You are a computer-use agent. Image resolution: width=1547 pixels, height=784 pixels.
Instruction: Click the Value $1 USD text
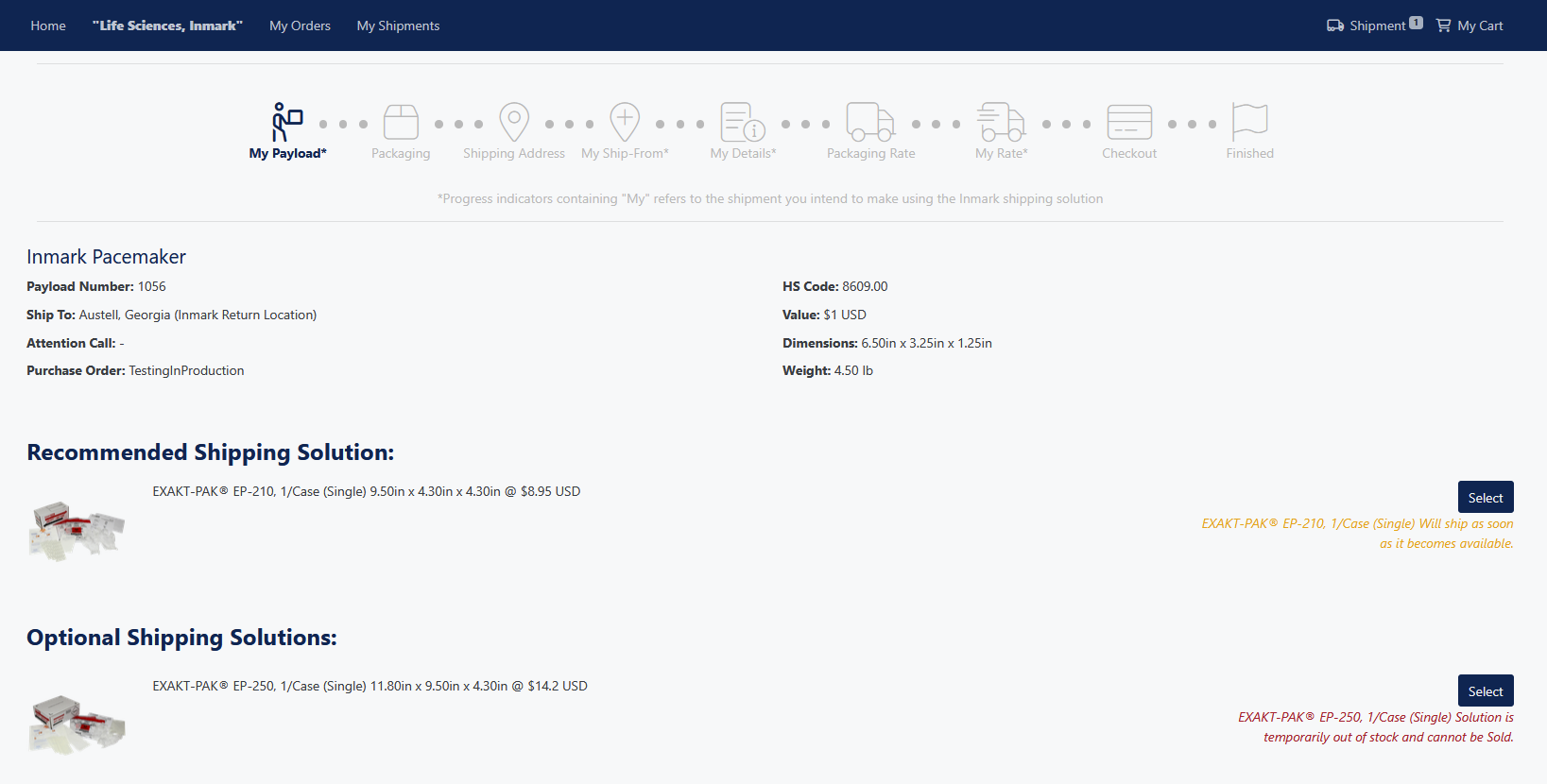pyautogui.click(x=824, y=315)
